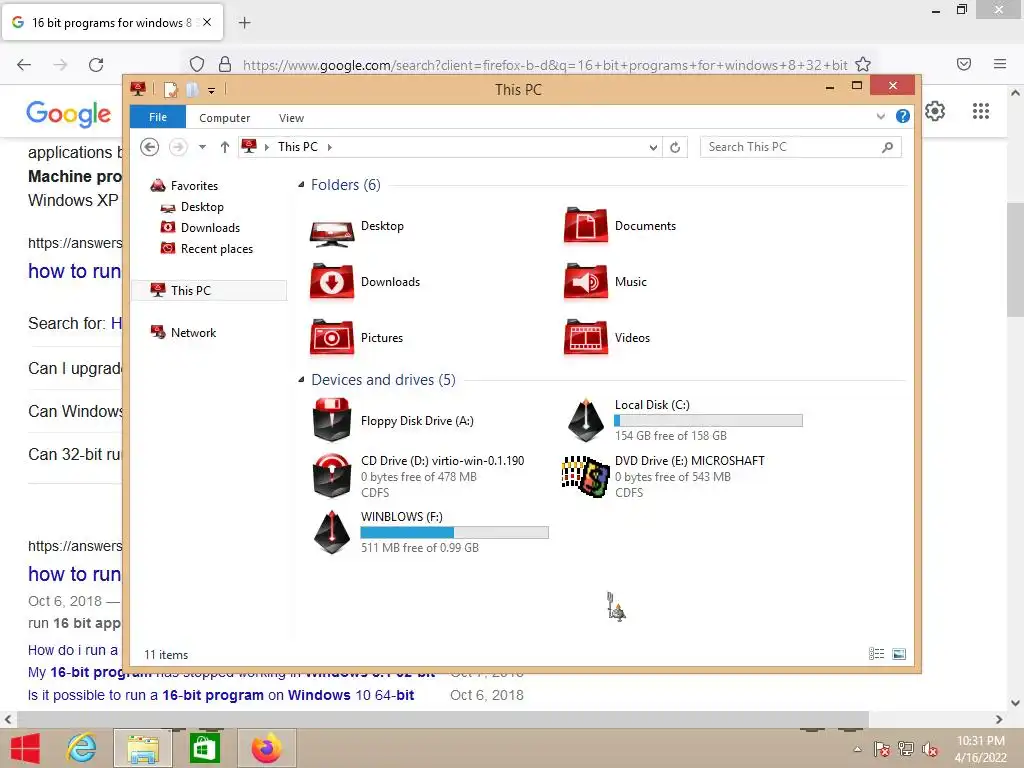
Task: Select CD Drive (D:) virtio-win icon
Action: point(332,476)
